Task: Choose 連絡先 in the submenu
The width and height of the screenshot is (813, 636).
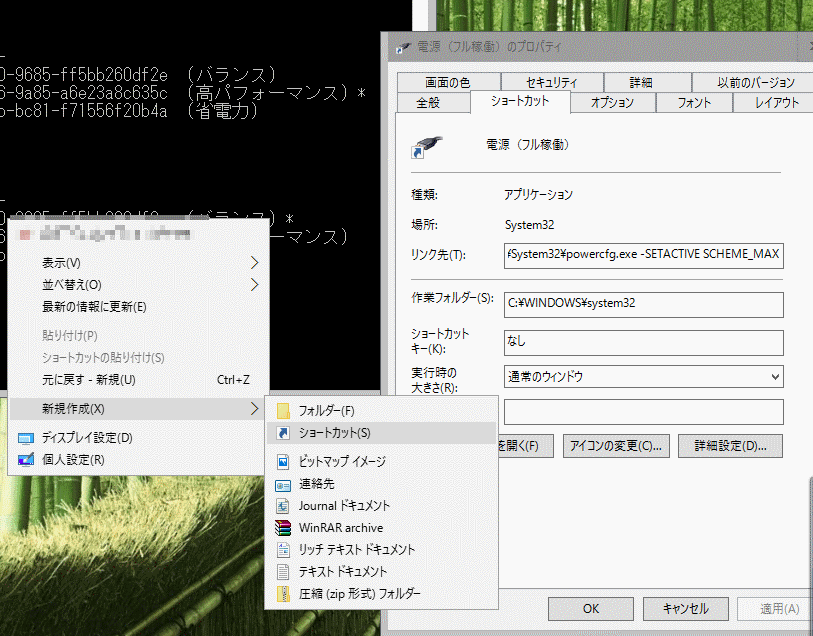Action: click(x=381, y=484)
